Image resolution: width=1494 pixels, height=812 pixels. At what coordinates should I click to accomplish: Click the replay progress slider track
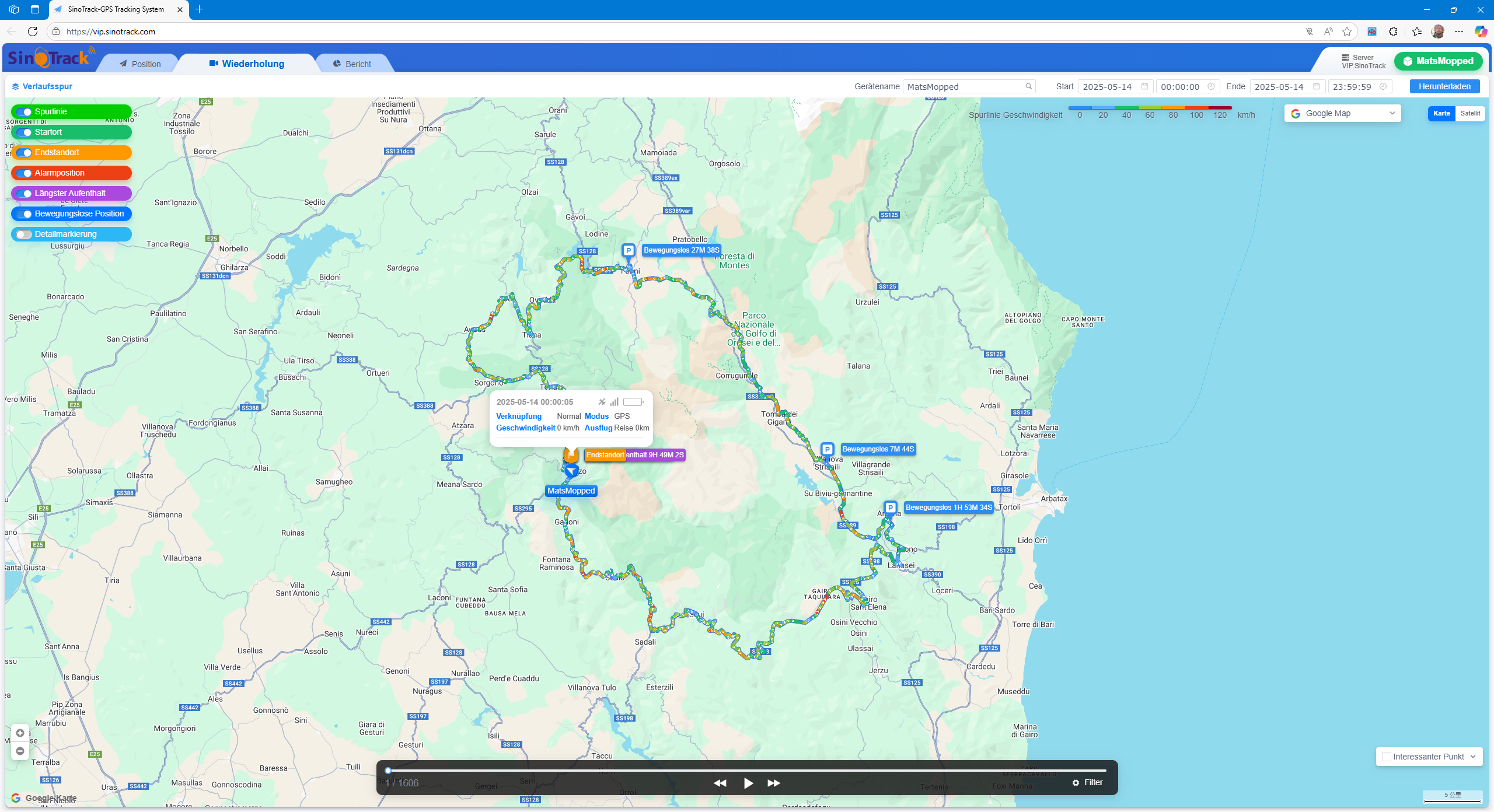pyautogui.click(x=747, y=770)
